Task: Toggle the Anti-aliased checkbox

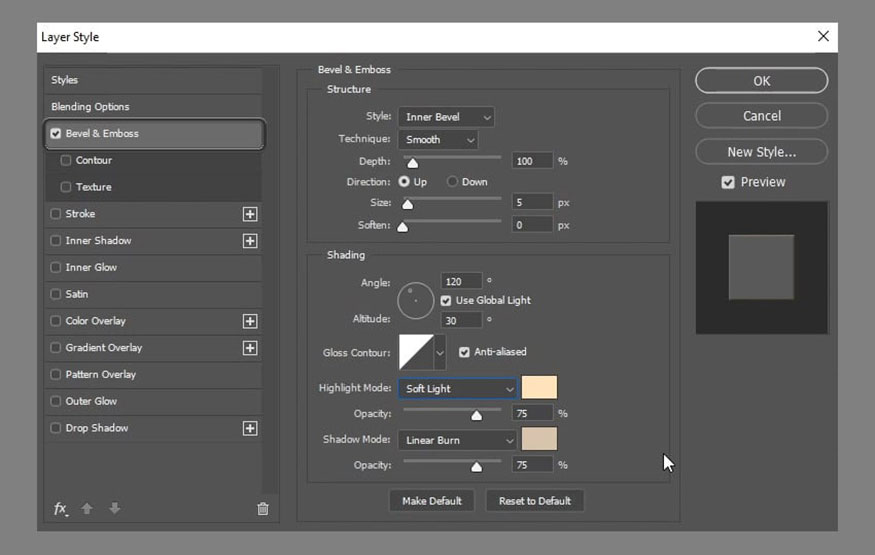Action: coord(464,352)
